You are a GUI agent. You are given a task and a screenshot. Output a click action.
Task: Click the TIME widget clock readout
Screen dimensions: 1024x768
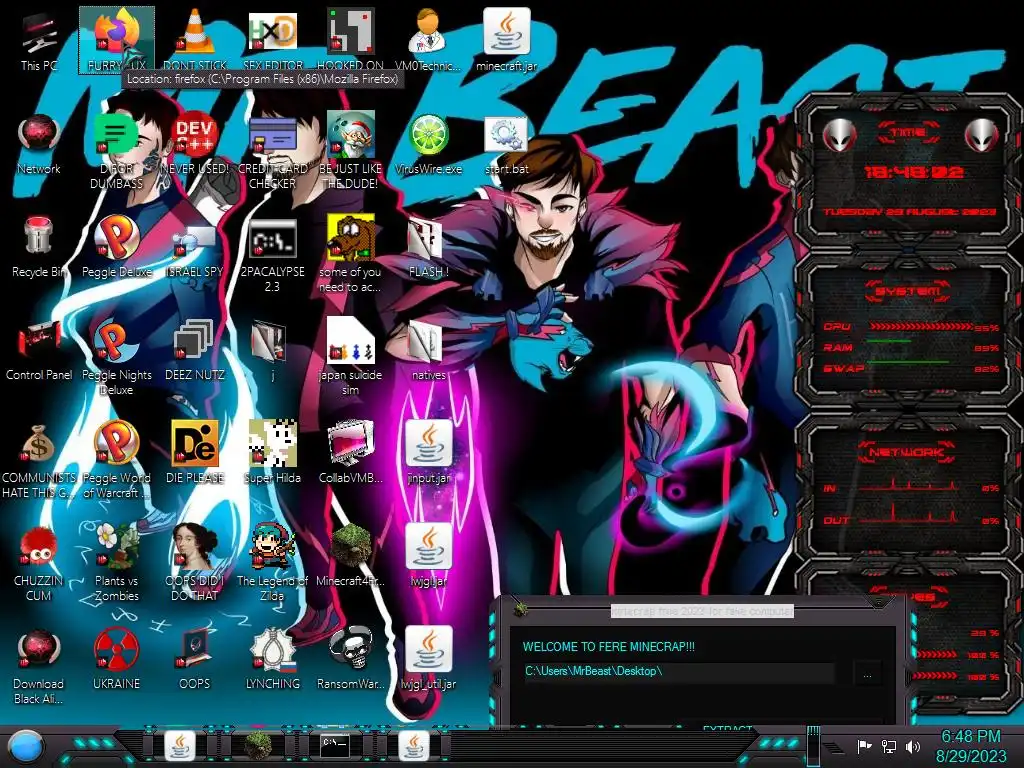[x=913, y=172]
